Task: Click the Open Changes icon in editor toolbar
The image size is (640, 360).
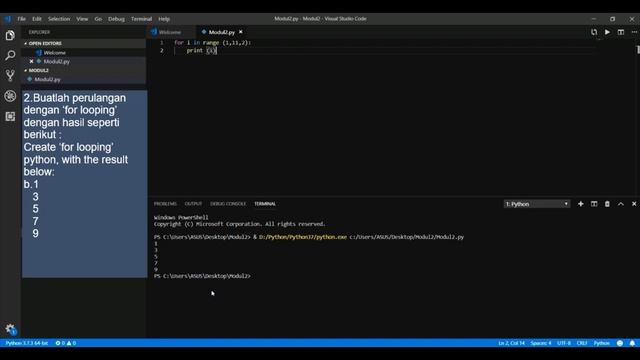Action: click(x=594, y=32)
